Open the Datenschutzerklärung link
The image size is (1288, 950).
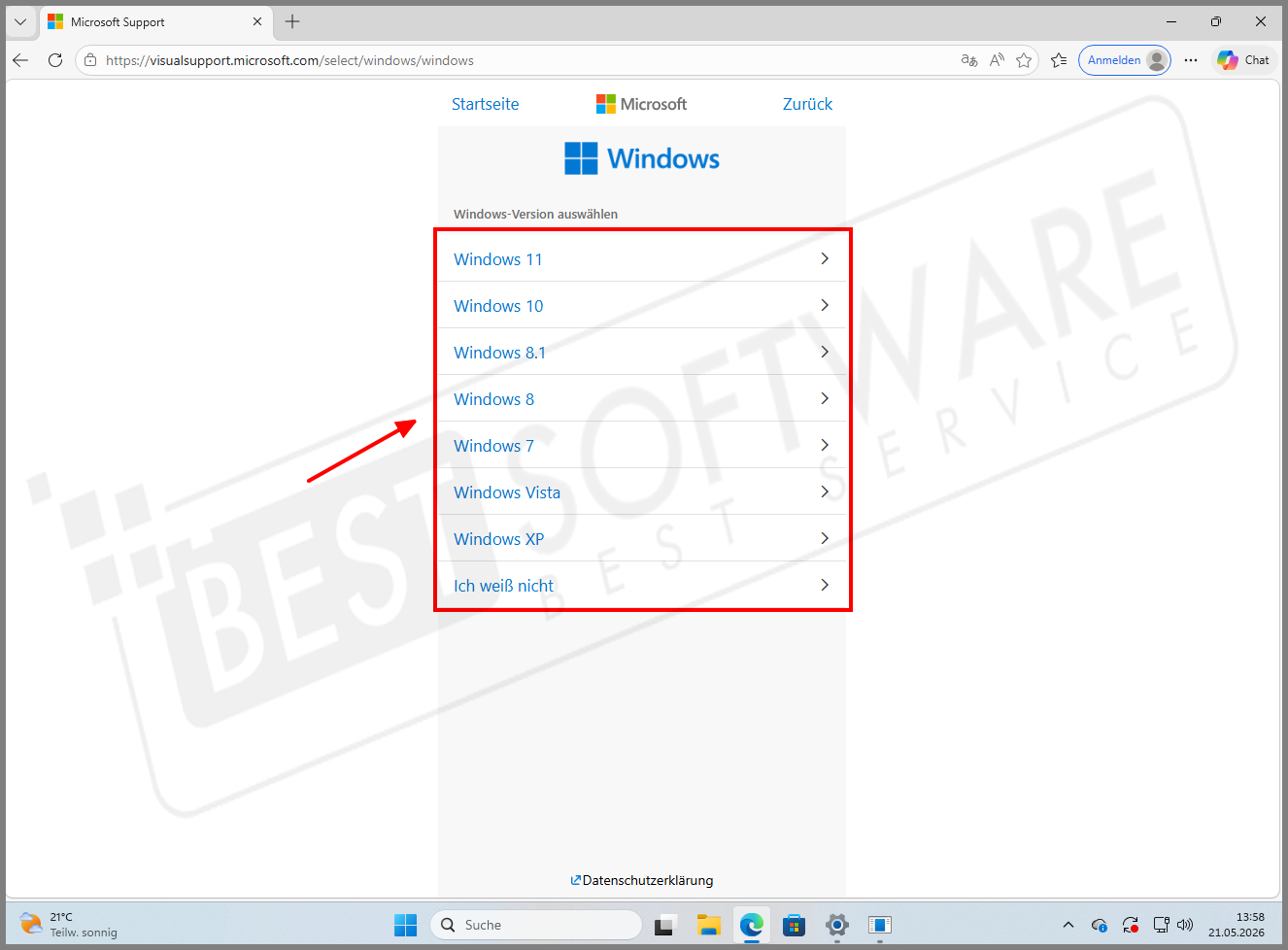642,880
